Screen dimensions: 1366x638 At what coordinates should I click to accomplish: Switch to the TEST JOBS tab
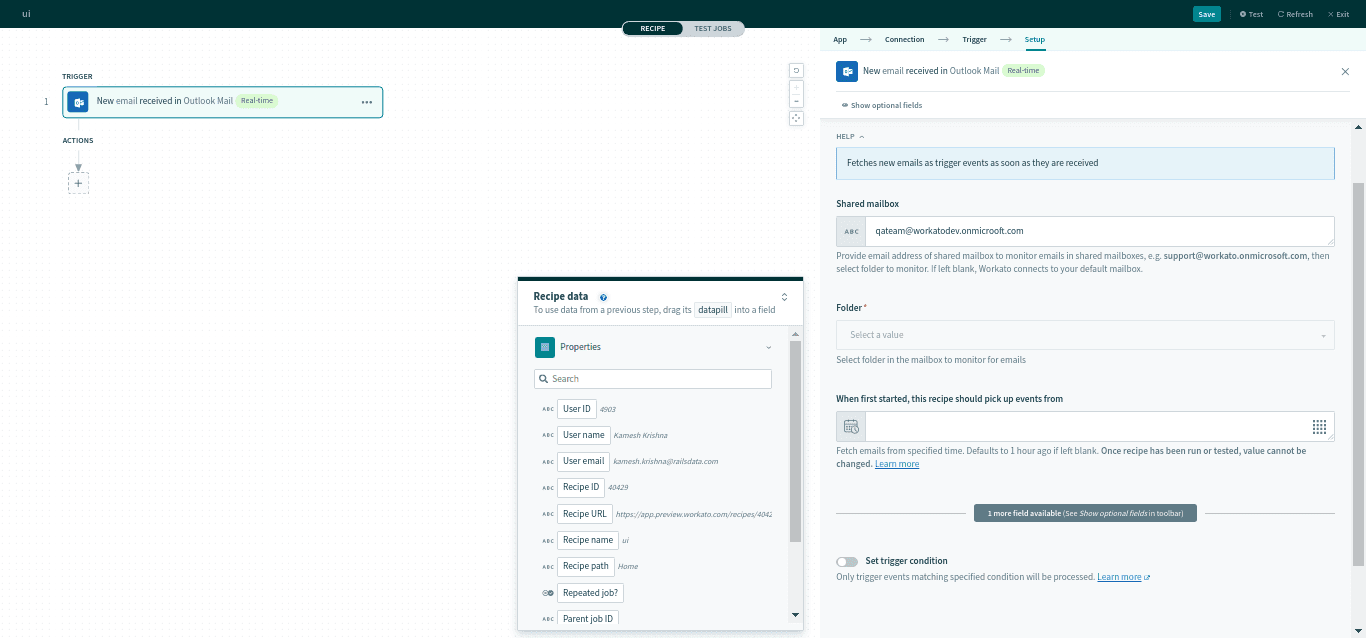[712, 28]
